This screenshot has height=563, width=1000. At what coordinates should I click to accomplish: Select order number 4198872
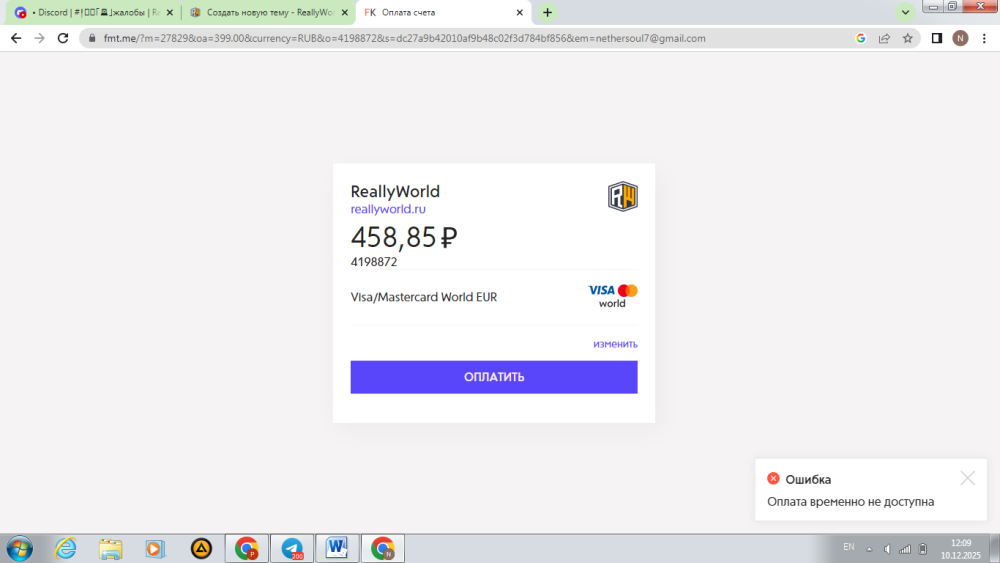pos(374,262)
